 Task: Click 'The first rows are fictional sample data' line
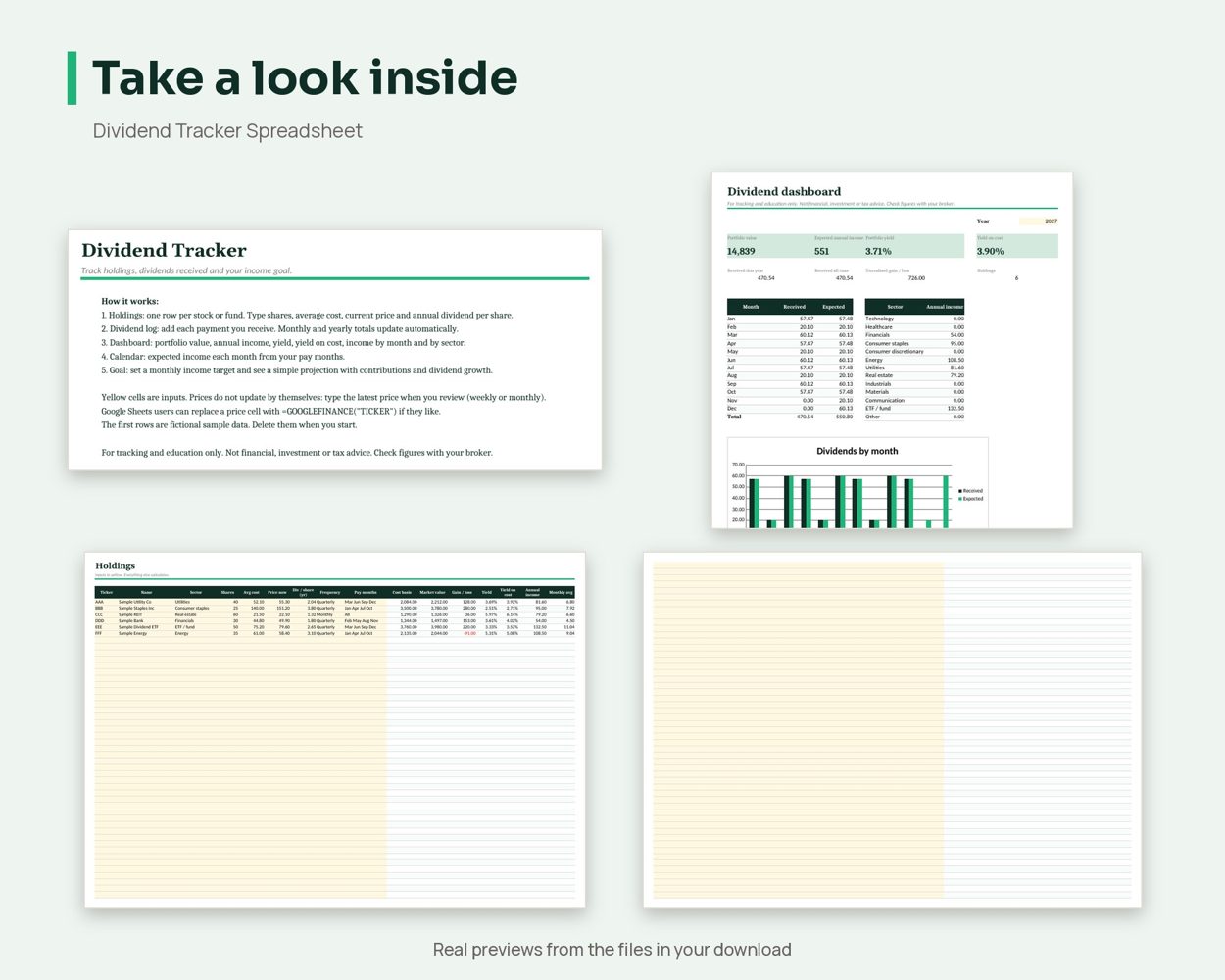(229, 425)
